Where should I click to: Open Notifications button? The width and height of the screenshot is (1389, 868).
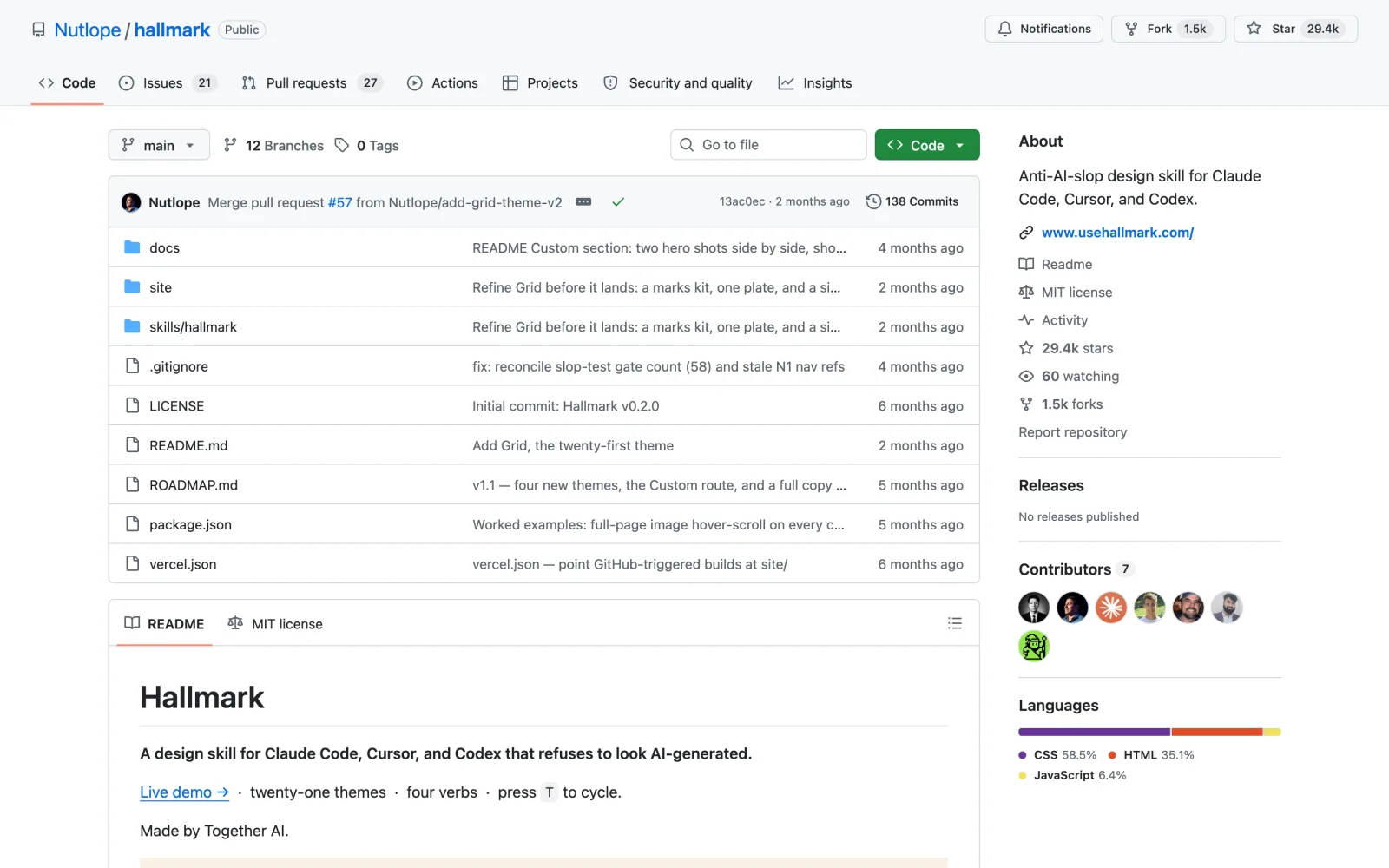click(x=1043, y=29)
